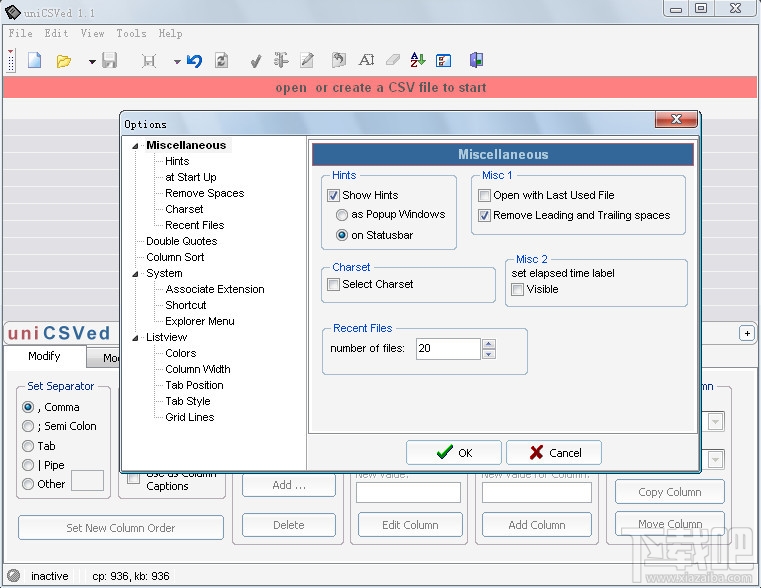This screenshot has height=588, width=761.
Task: Click the grayed print/page toolbar icon
Action: (x=149, y=61)
